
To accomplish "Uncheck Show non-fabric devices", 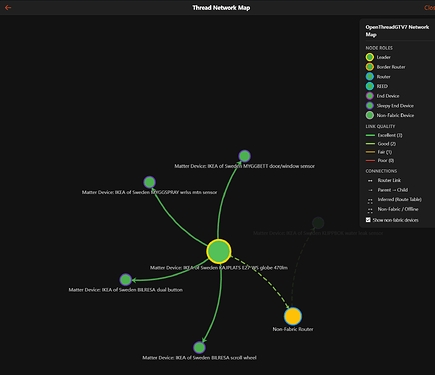I will click(x=368, y=220).
